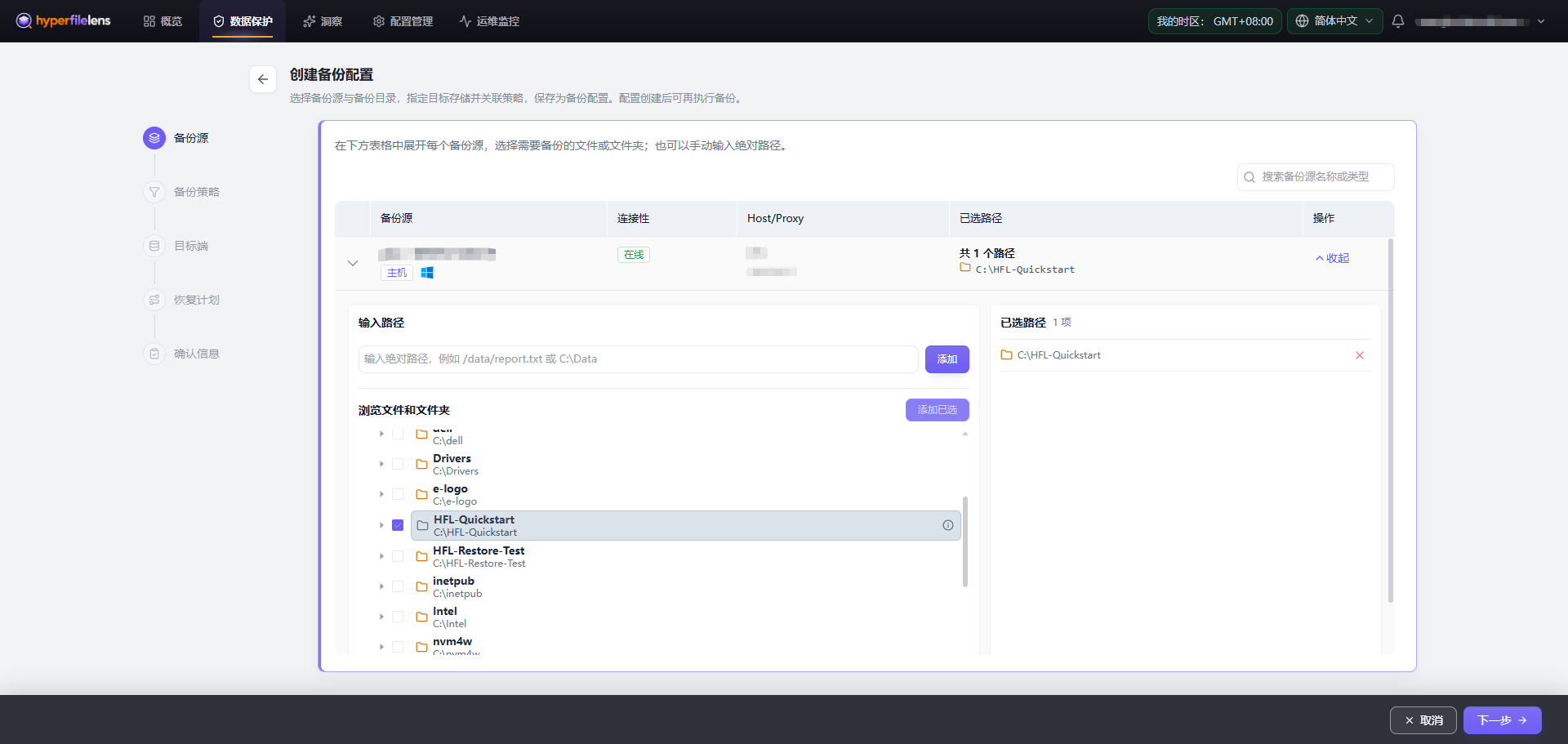Image resolution: width=1568 pixels, height=744 pixels.
Task: Uncheck the HFL-Quickstart folder checkbox
Action: (x=398, y=525)
